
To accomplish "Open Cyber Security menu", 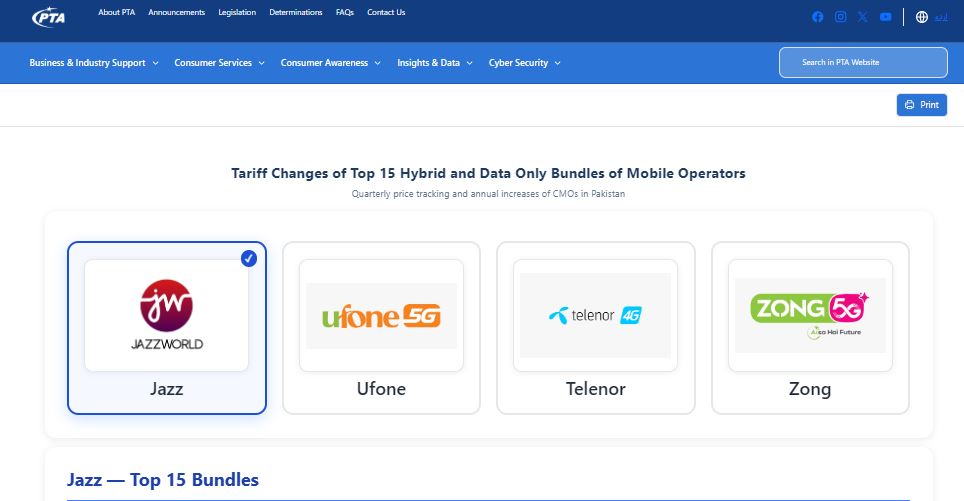I will pyautogui.click(x=518, y=63).
